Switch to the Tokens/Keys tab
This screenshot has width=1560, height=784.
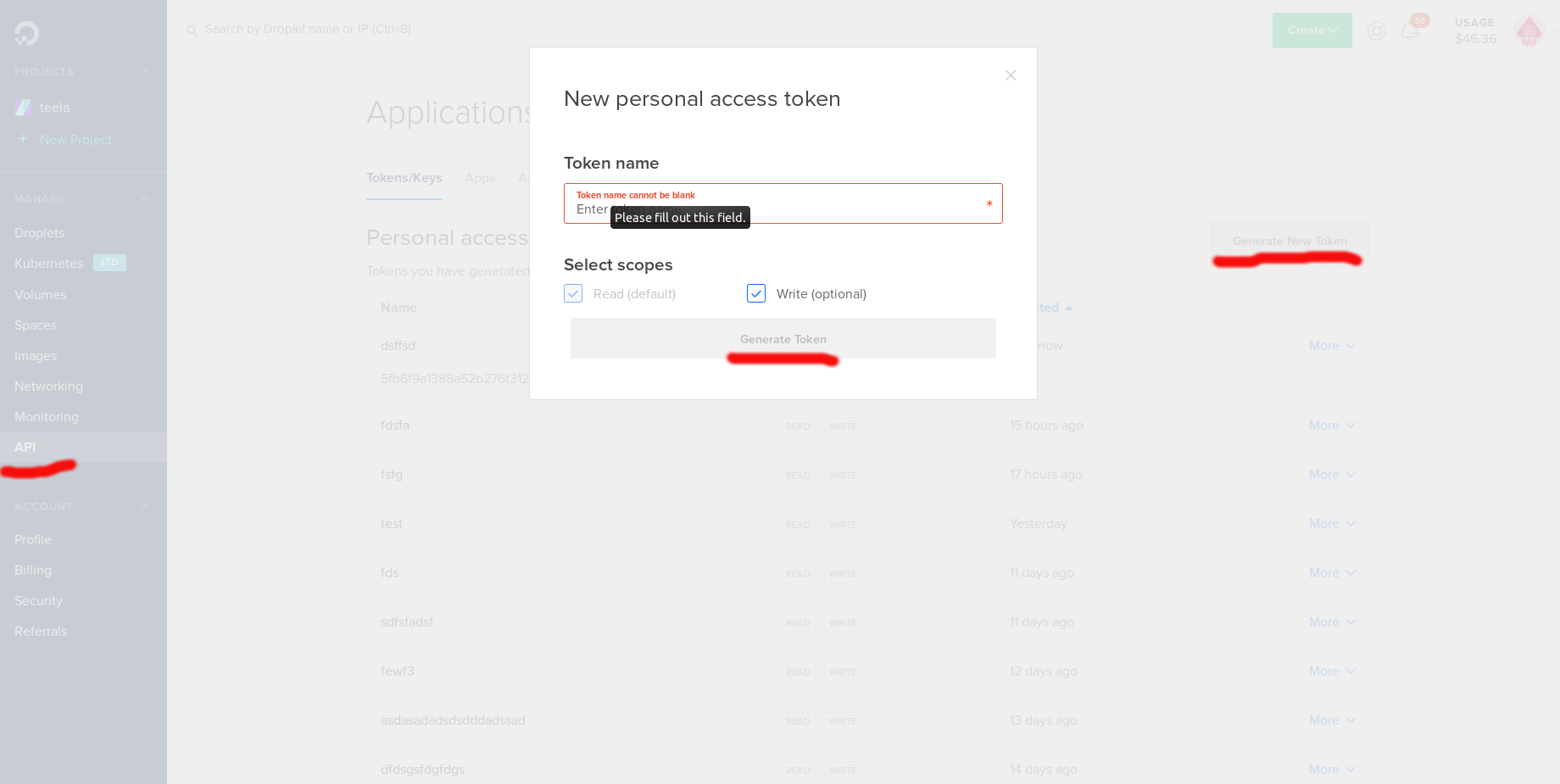click(404, 178)
